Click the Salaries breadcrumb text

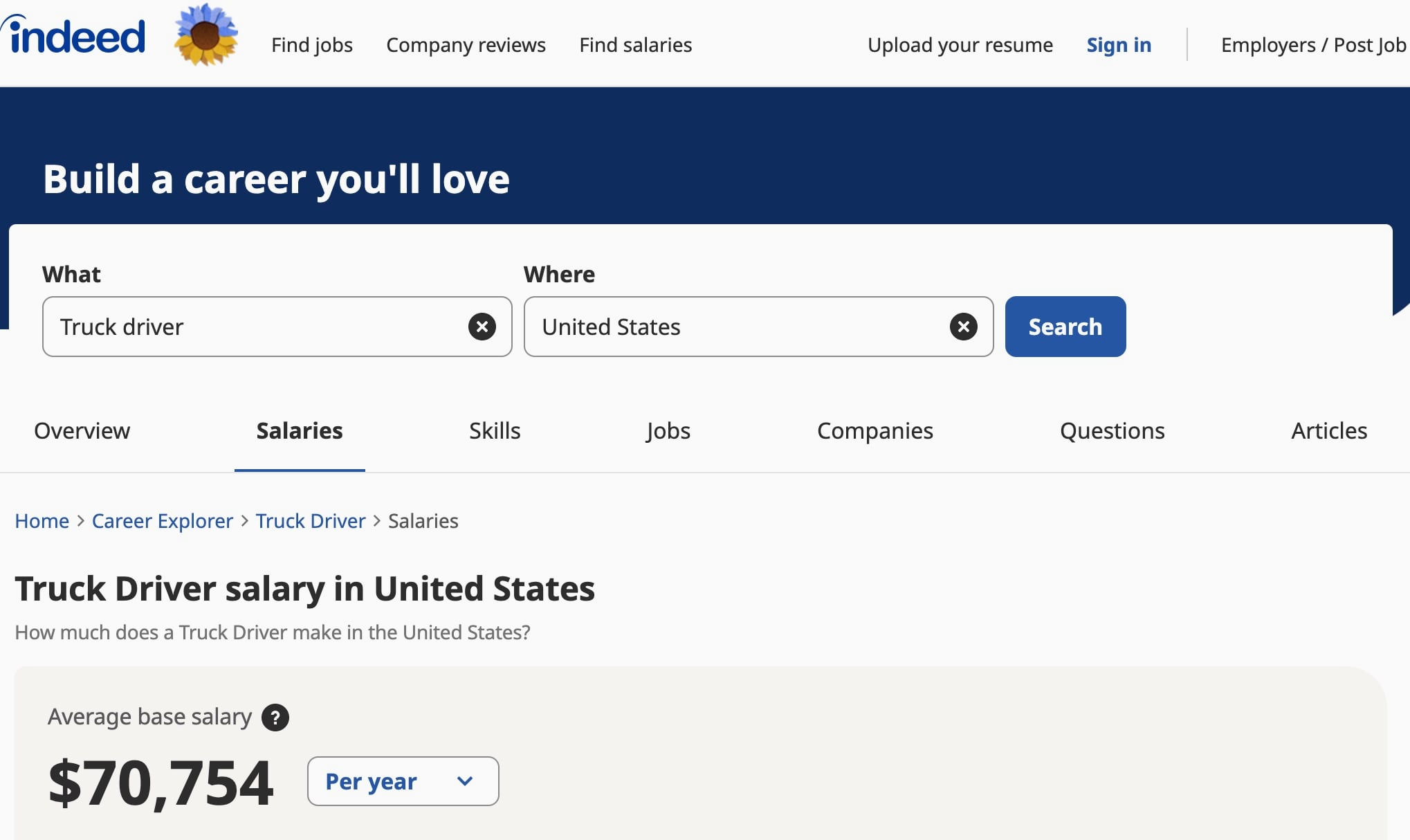[x=423, y=521]
